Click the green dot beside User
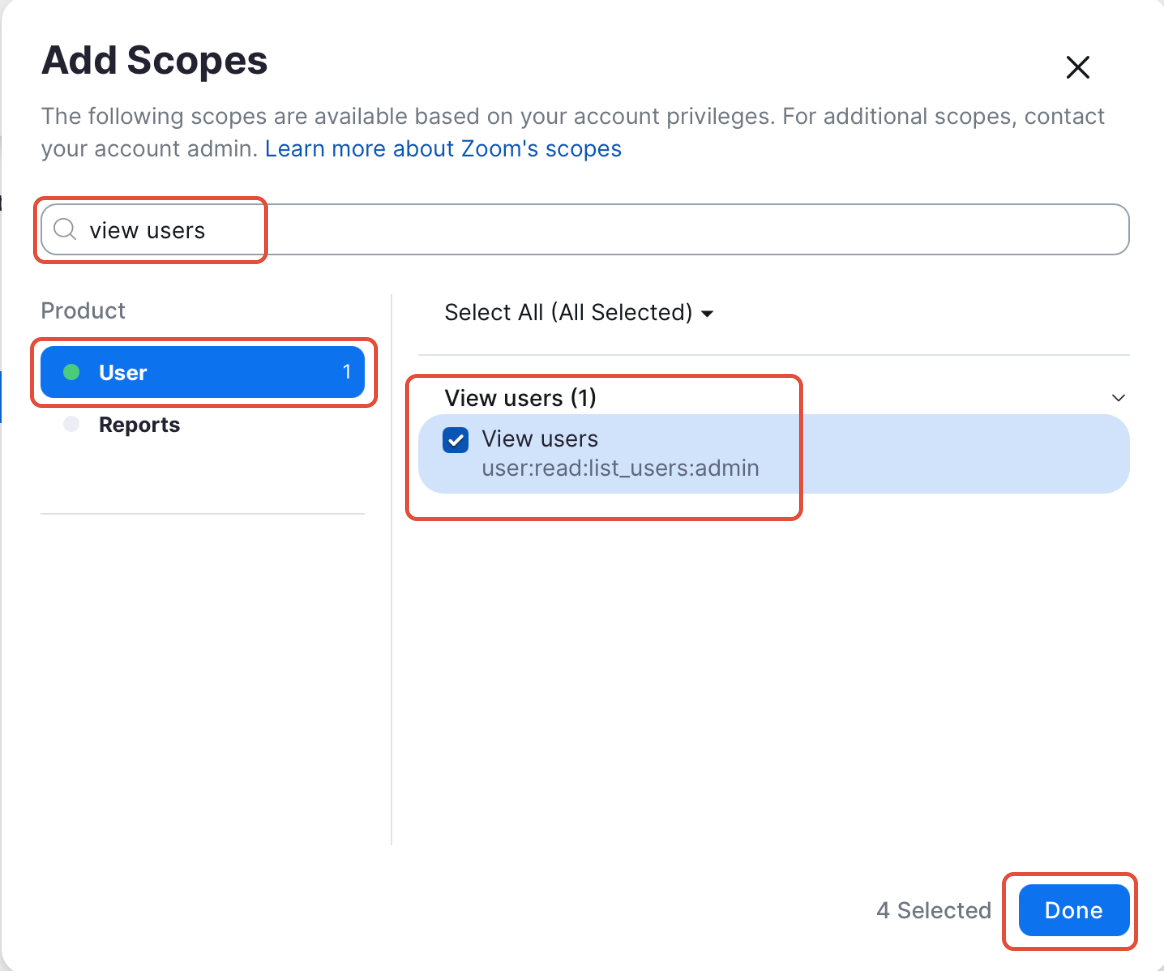Image resolution: width=1164 pixels, height=971 pixels. click(71, 372)
